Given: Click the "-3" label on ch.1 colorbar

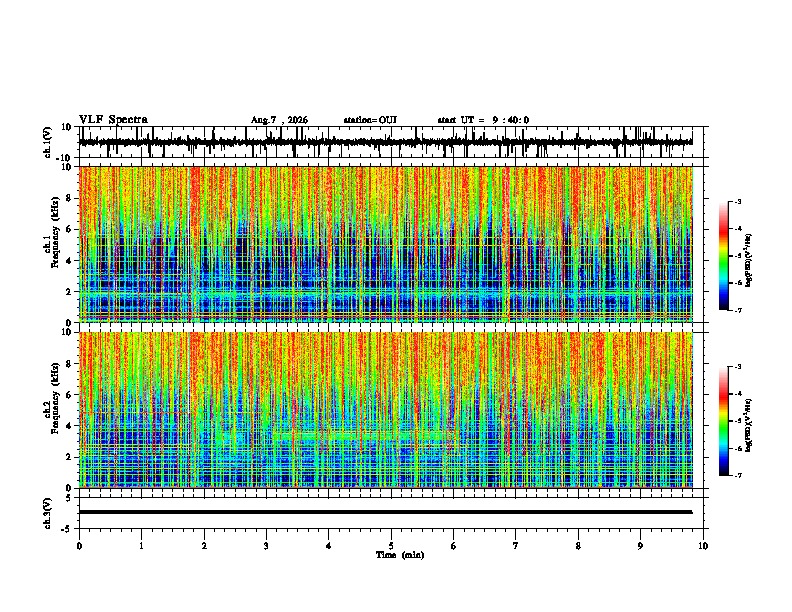Looking at the screenshot, I should coord(737,202).
